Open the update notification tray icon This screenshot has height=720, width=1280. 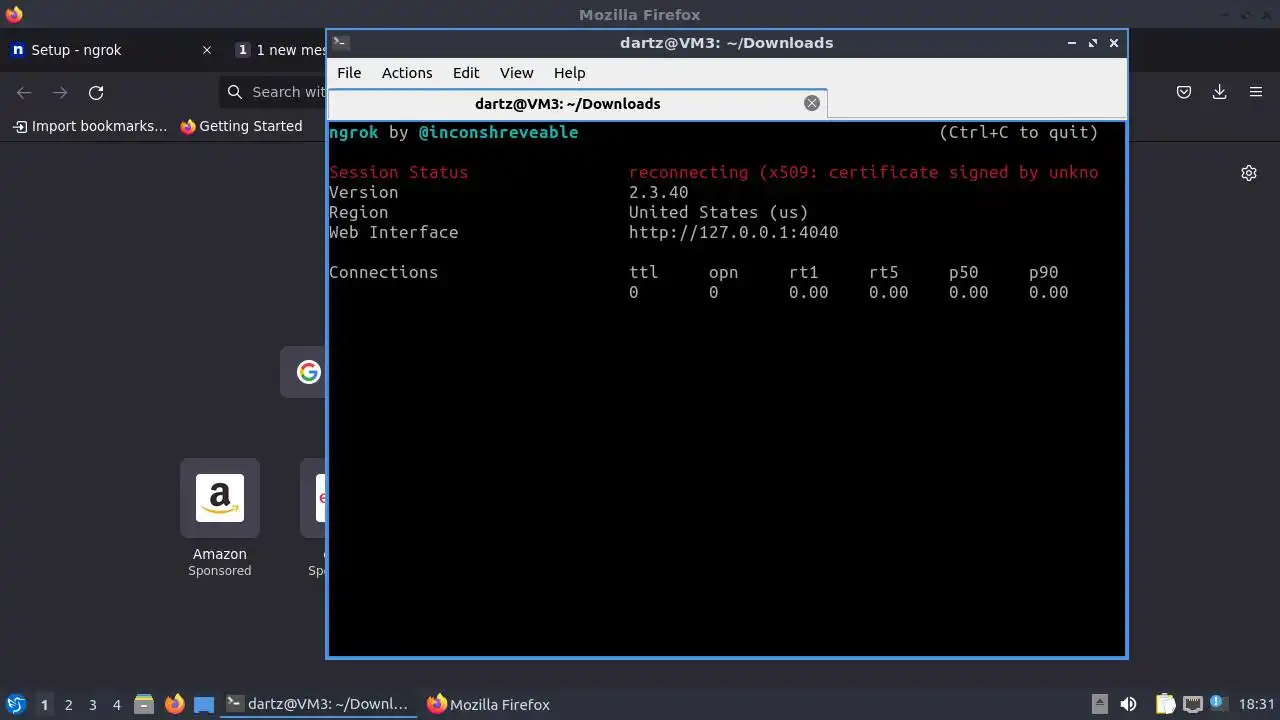tap(1218, 704)
